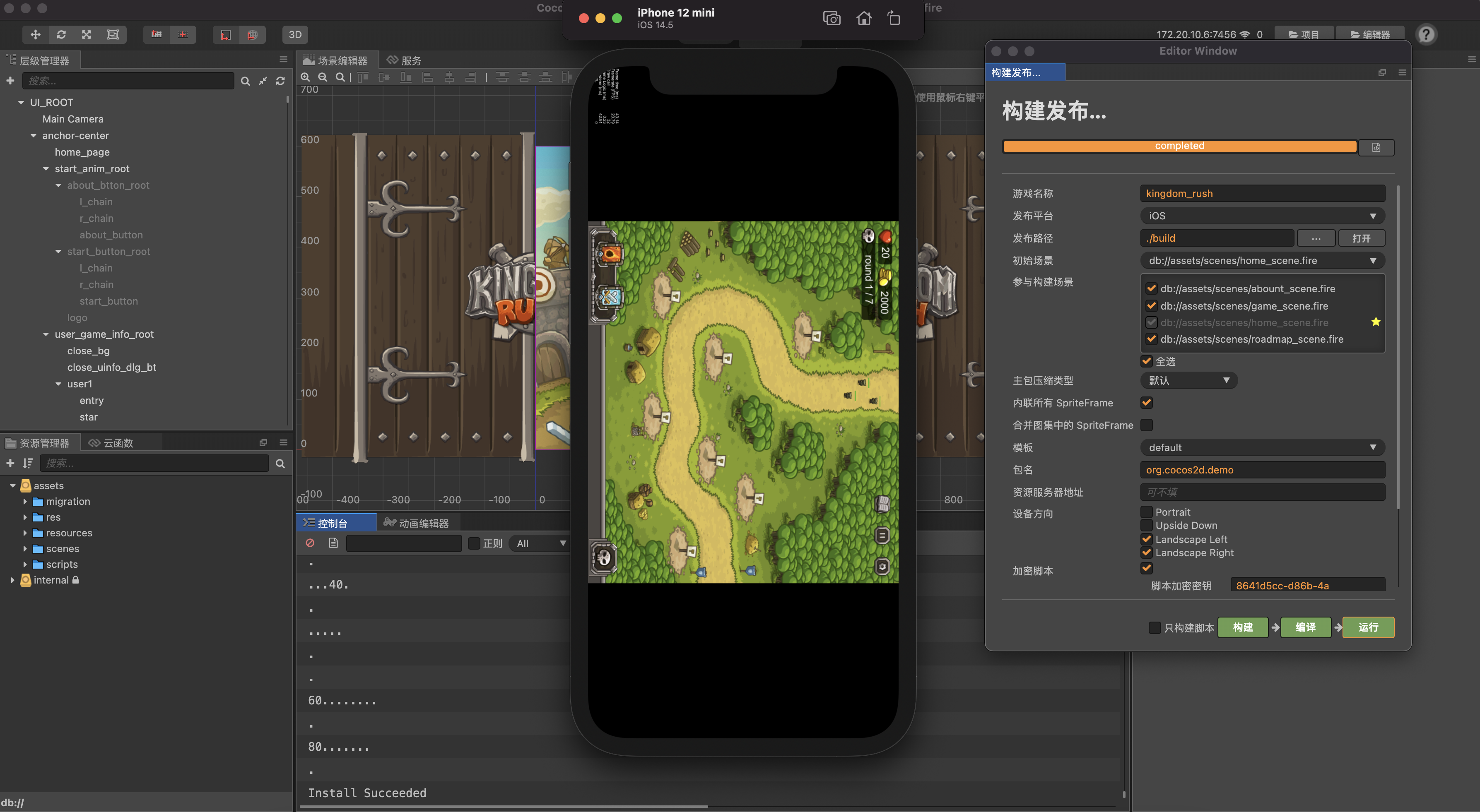The height and width of the screenshot is (812, 1480).
Task: Open the build log file icon
Action: point(1376,148)
